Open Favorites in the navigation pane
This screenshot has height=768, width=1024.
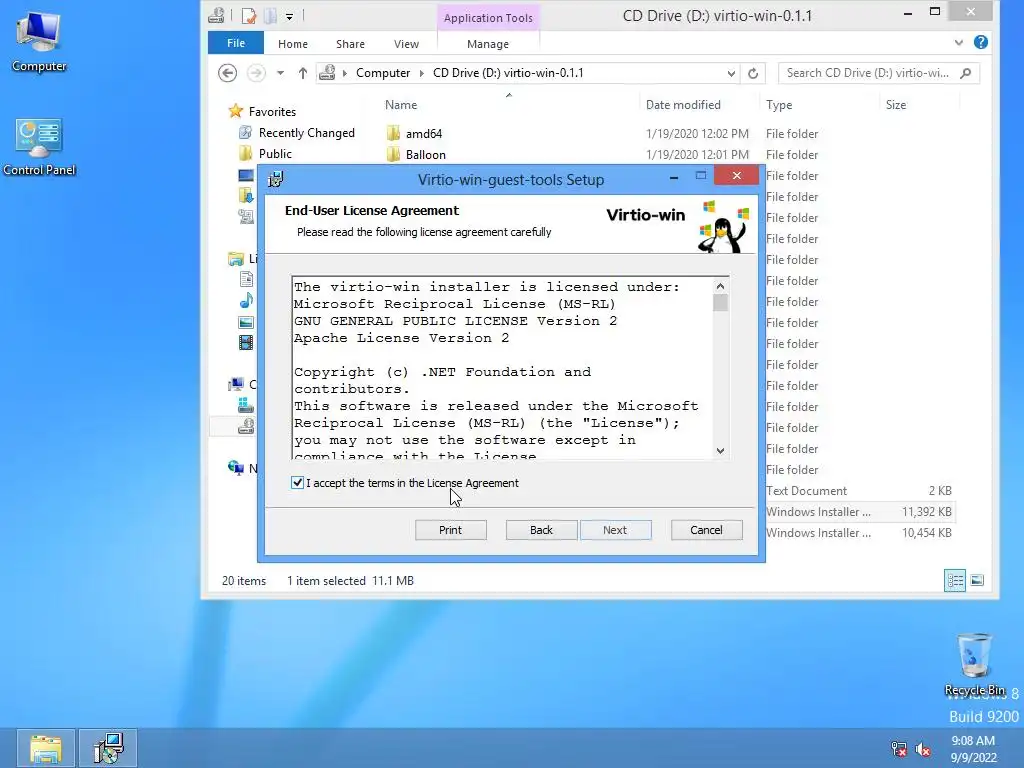(272, 112)
